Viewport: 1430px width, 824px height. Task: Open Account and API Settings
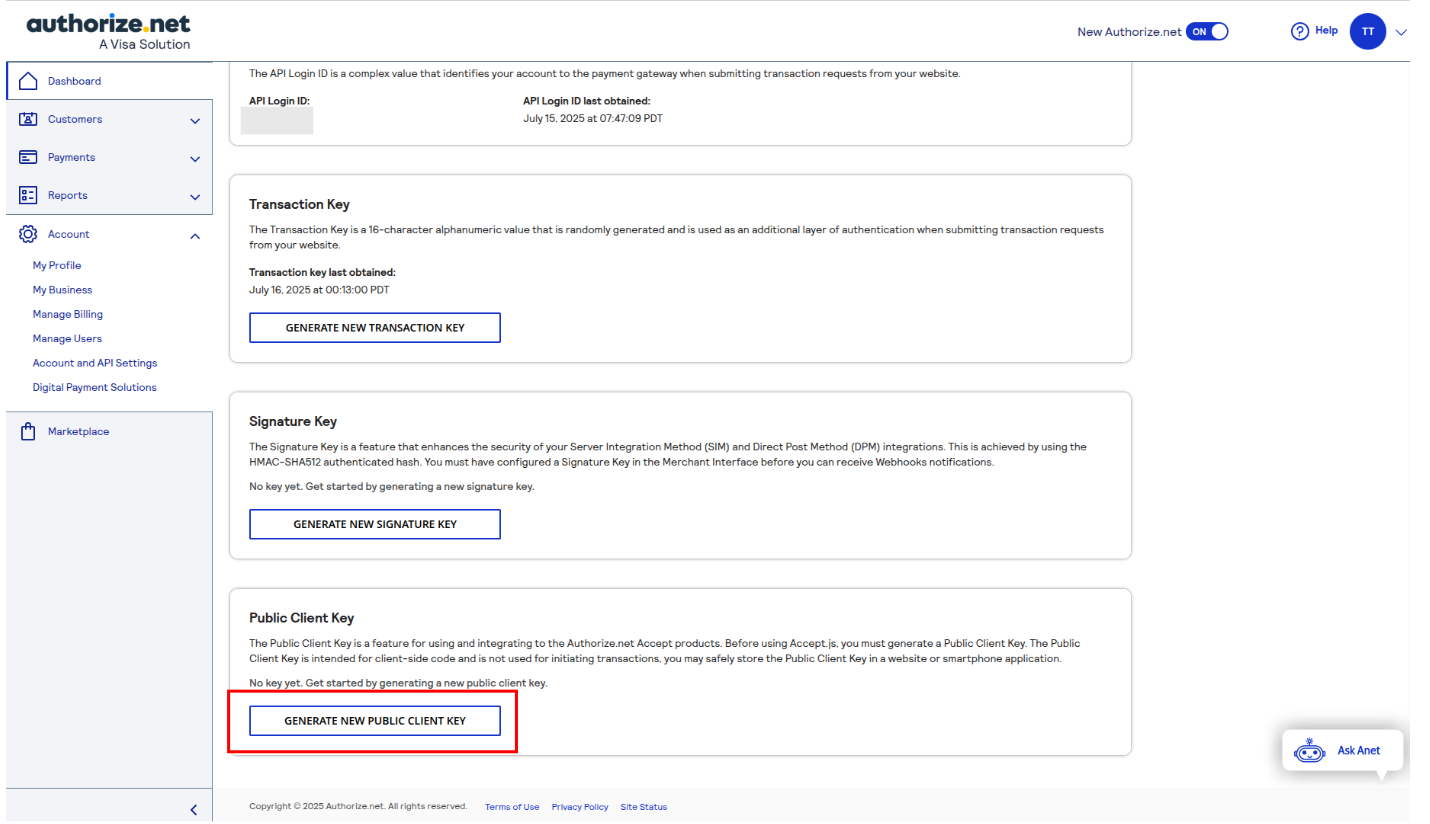tap(95, 363)
